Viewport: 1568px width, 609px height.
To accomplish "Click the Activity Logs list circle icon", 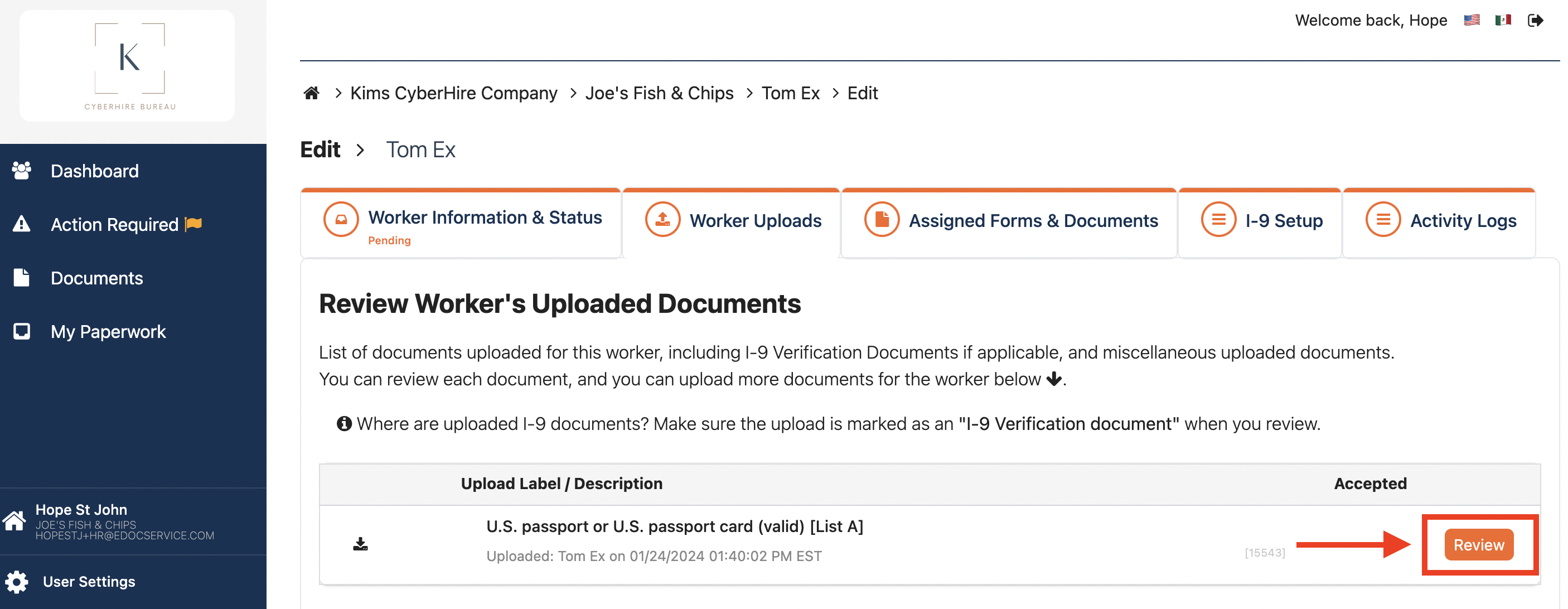I will (x=1383, y=219).
